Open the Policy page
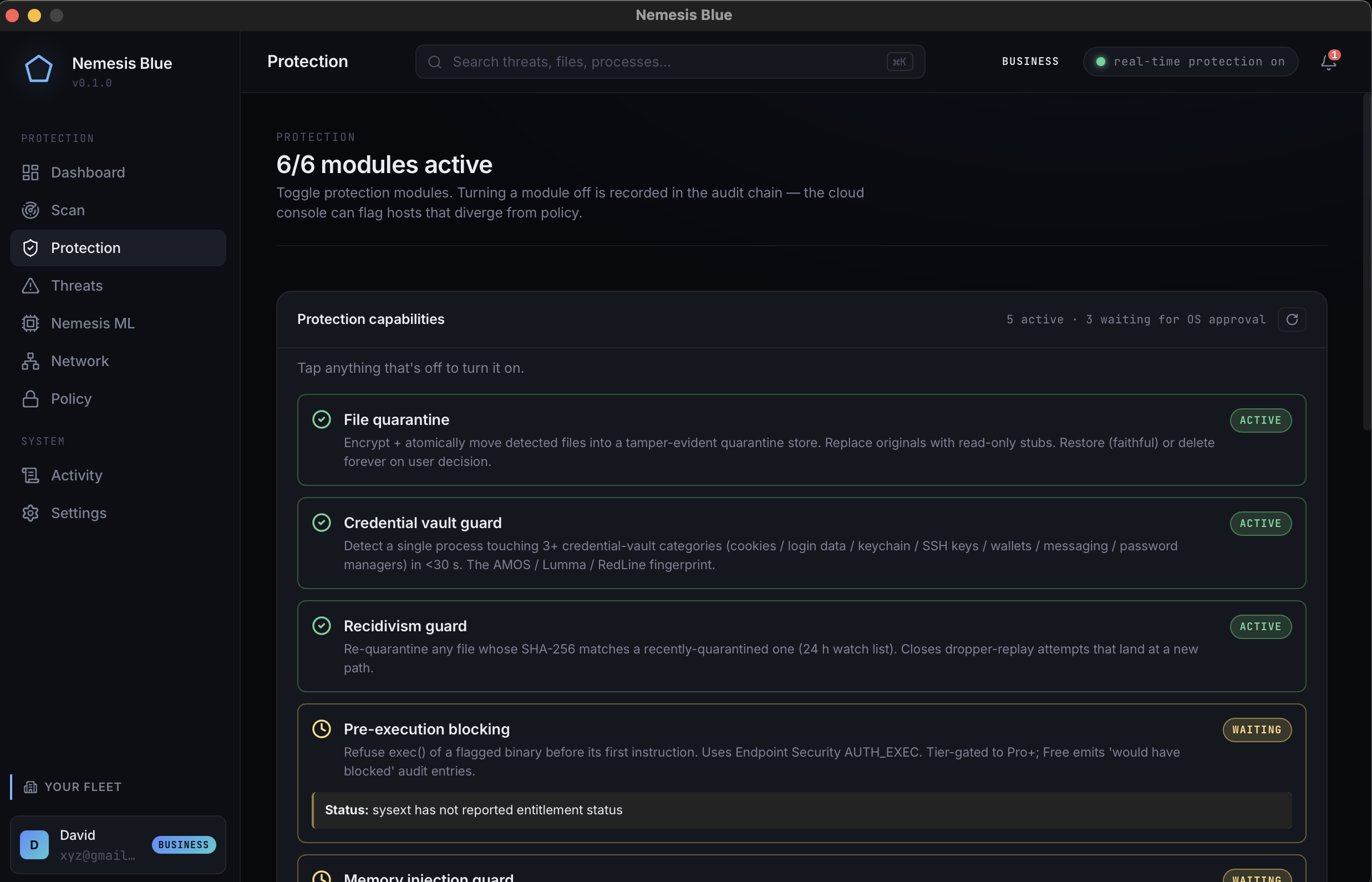This screenshot has width=1372, height=882. [118, 399]
